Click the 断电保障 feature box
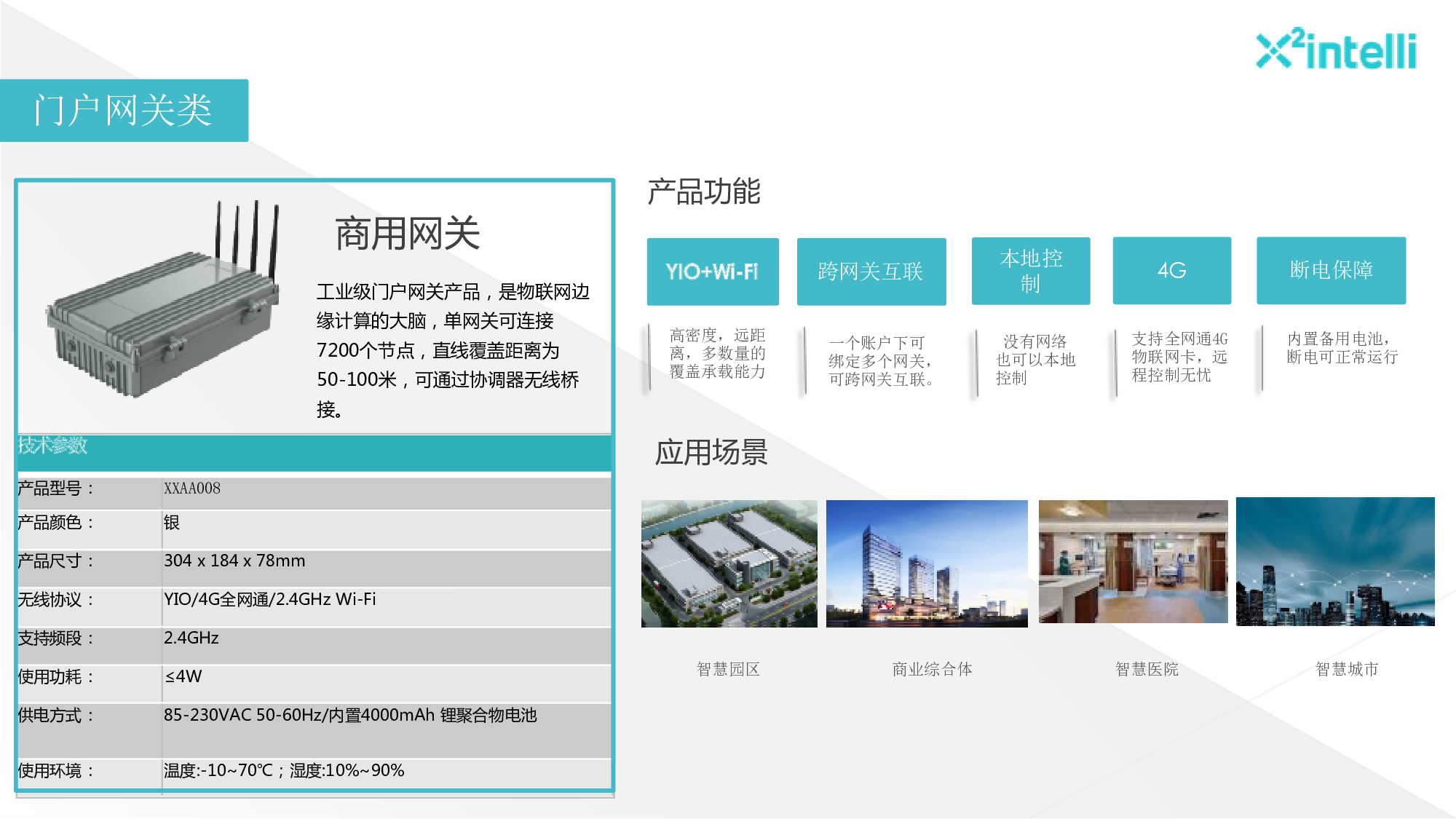 point(1331,271)
